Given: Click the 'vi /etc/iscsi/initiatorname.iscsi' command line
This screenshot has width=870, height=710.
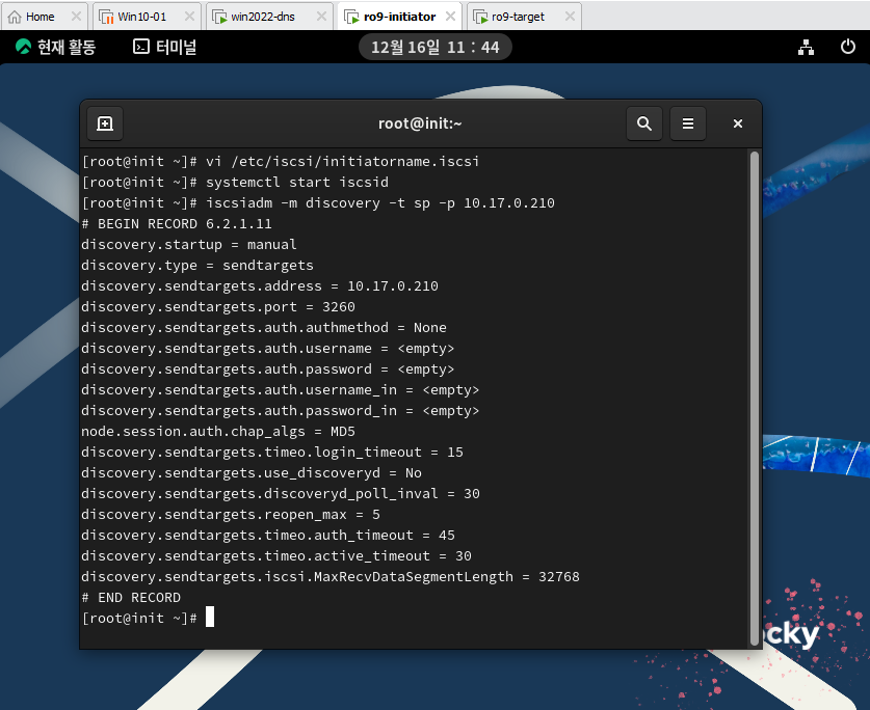Looking at the screenshot, I should tap(280, 161).
